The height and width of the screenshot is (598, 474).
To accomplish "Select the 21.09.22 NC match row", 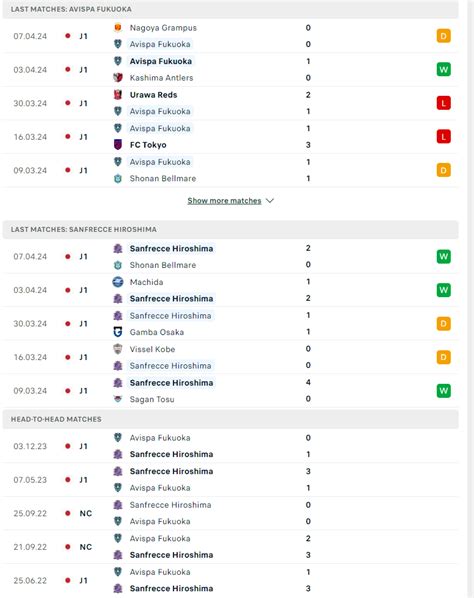I will (x=230, y=547).
